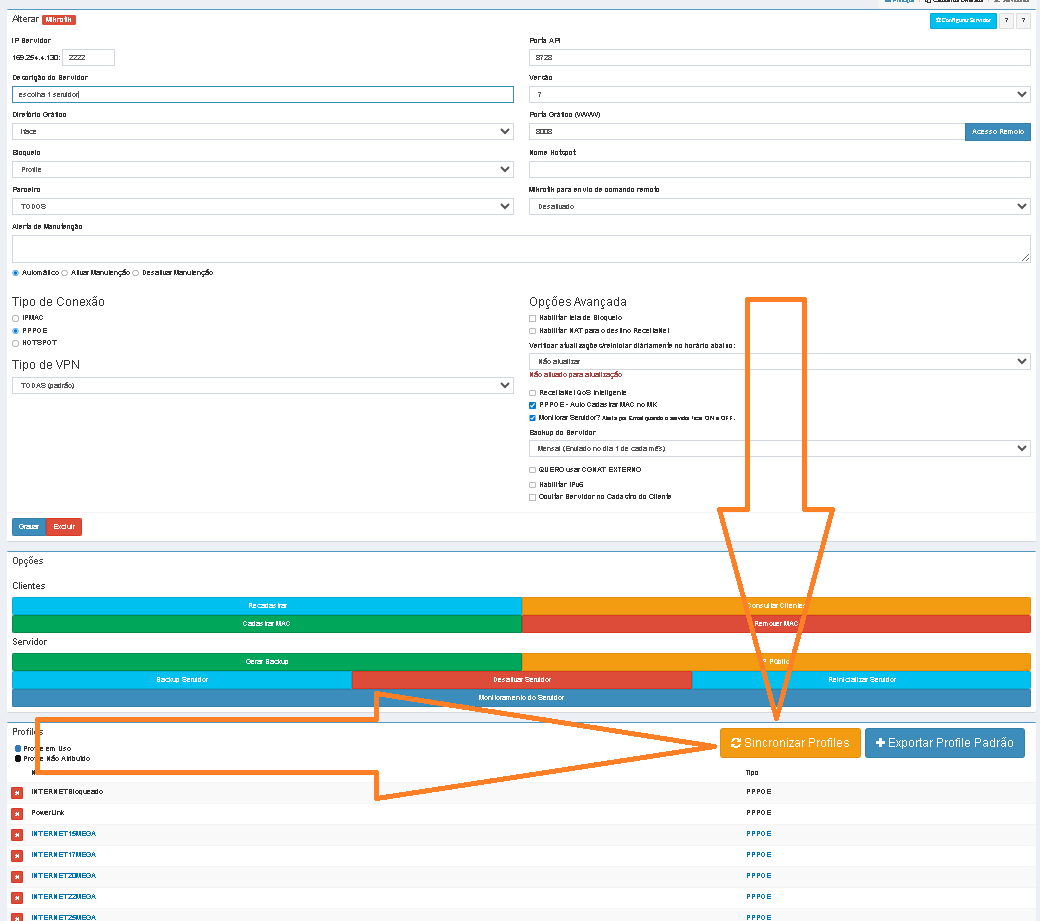
Task: Select the Ativar Manutenção radio option
Action: click(x=65, y=272)
